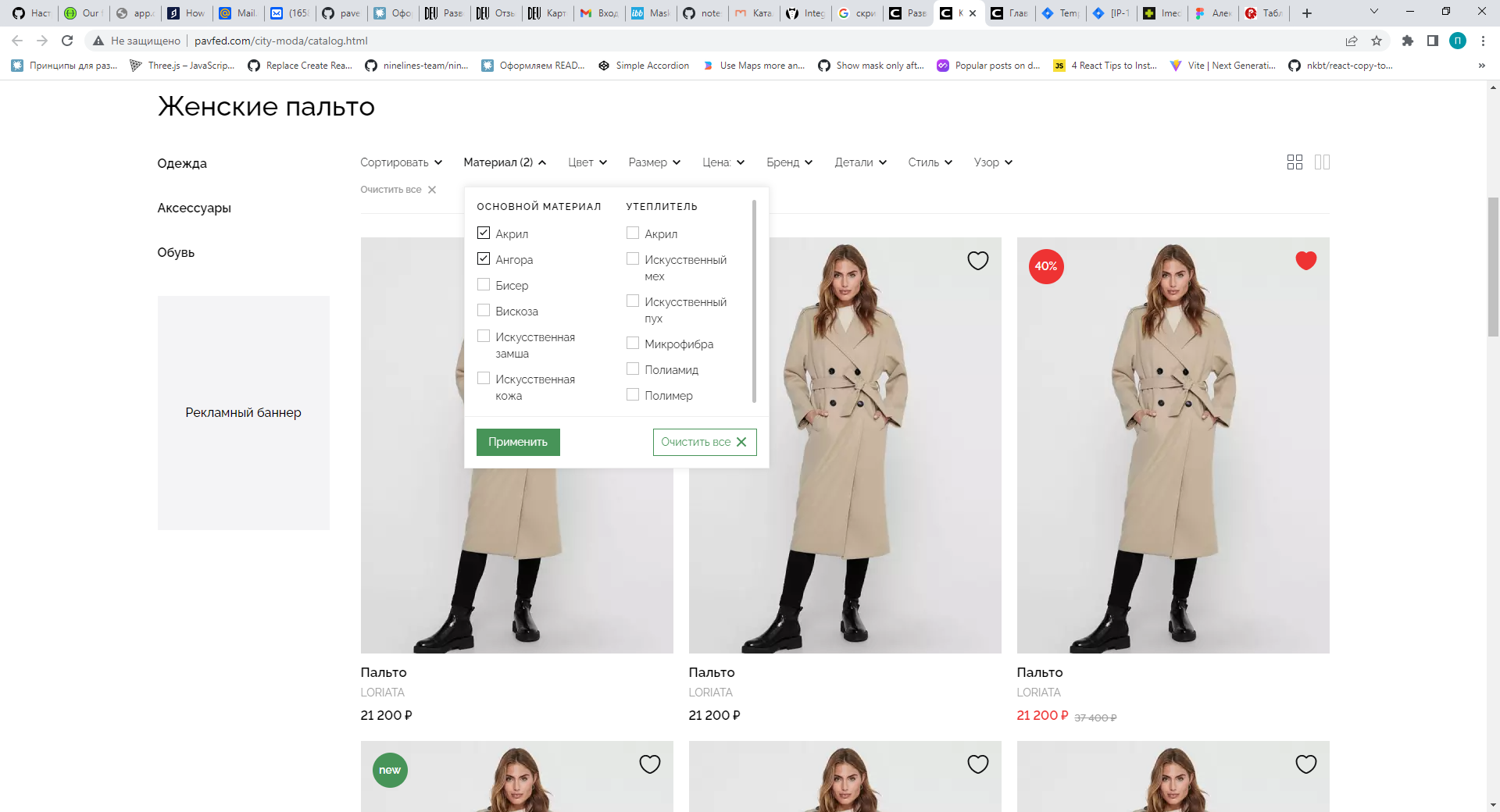Open the Chrome three-dot menu
Viewport: 1500px width, 812px height.
click(1484, 41)
